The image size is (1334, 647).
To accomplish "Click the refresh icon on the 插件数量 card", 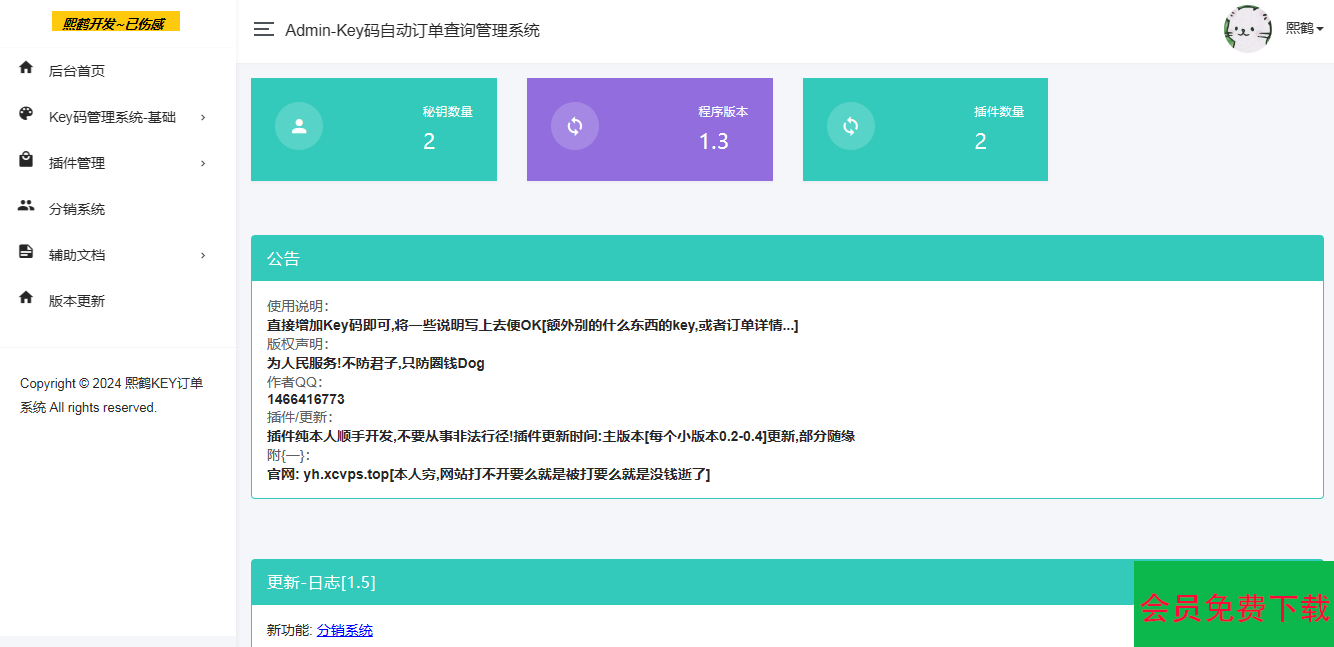I will coord(850,126).
